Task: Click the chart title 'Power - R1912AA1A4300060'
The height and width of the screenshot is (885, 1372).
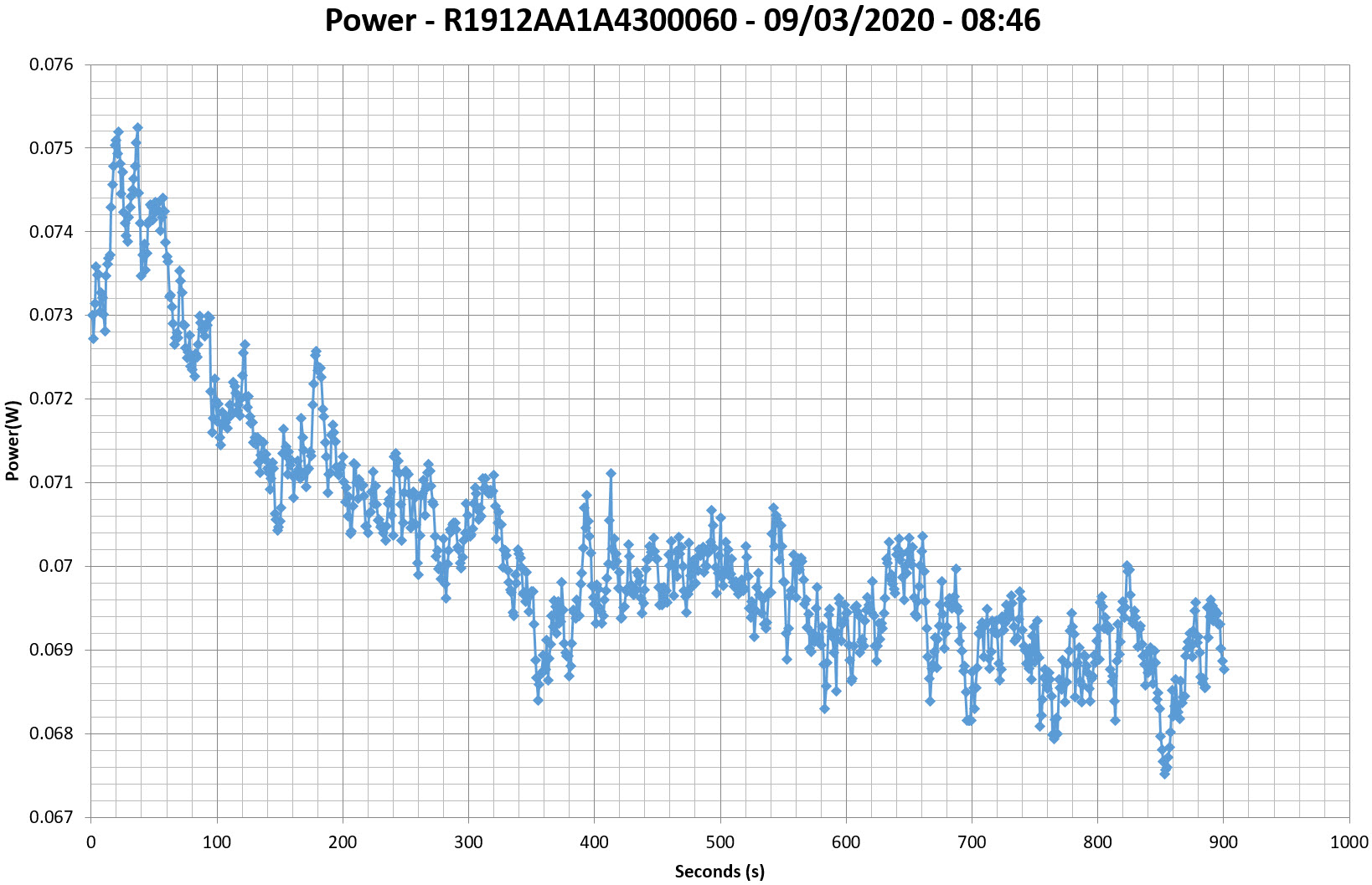Action: [682, 20]
